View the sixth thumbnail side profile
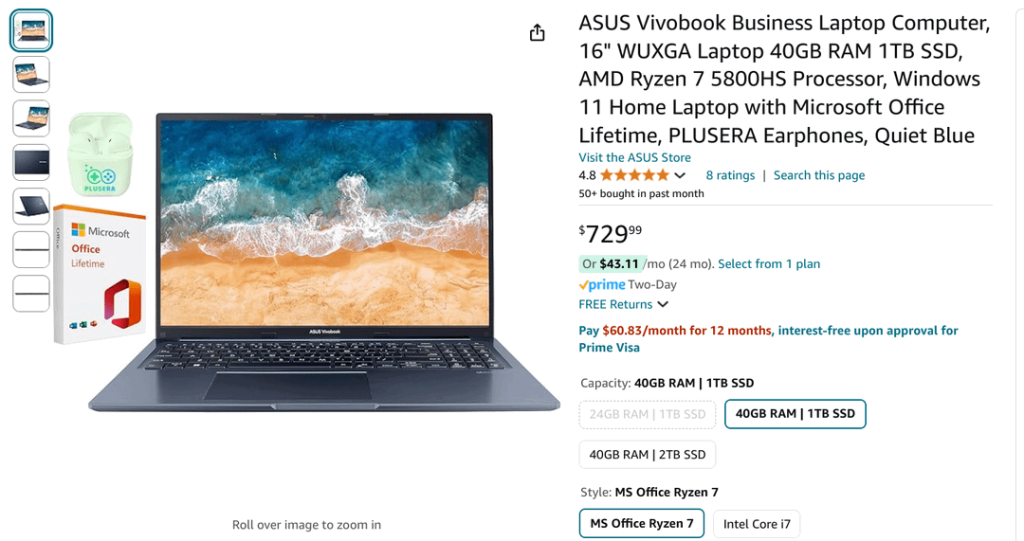1024x541 pixels. [31, 250]
